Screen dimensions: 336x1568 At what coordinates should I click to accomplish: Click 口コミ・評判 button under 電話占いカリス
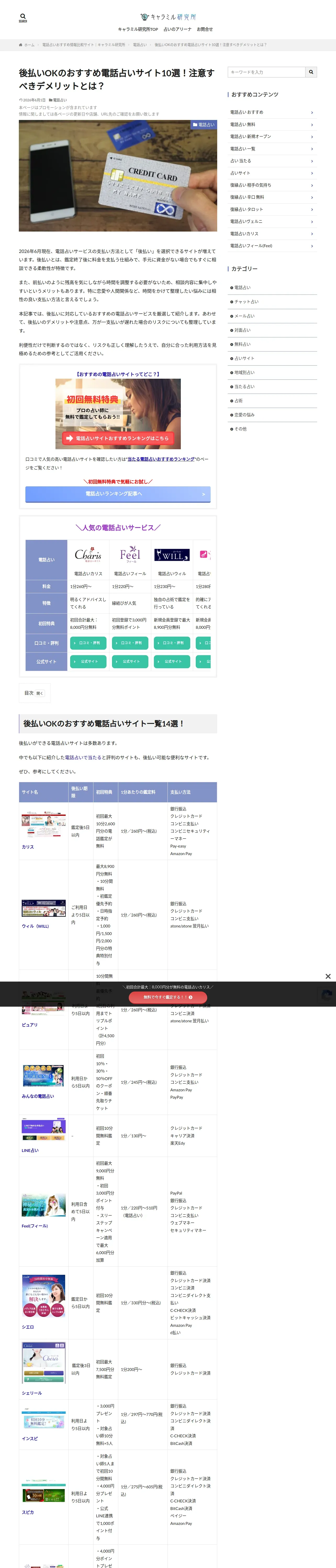tap(88, 643)
